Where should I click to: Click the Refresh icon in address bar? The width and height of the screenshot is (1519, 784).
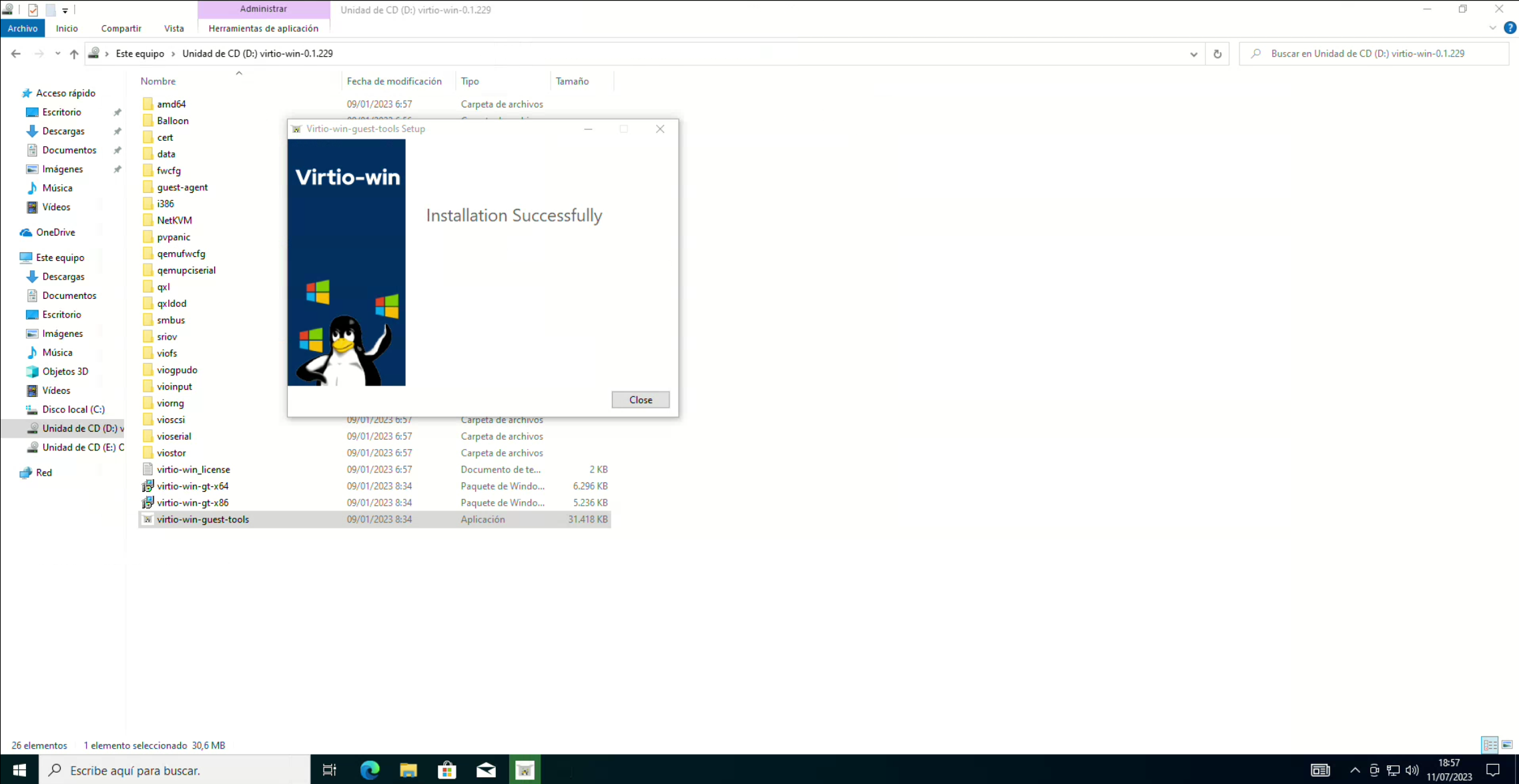pyautogui.click(x=1217, y=54)
